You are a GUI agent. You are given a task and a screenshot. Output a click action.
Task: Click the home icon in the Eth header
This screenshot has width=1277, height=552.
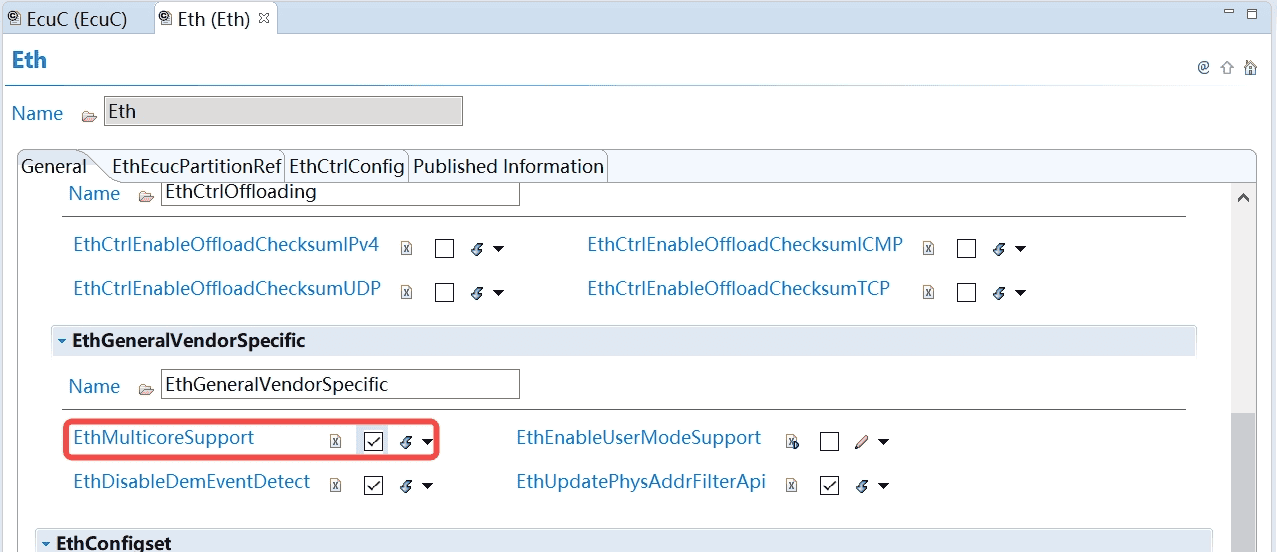click(x=1250, y=68)
